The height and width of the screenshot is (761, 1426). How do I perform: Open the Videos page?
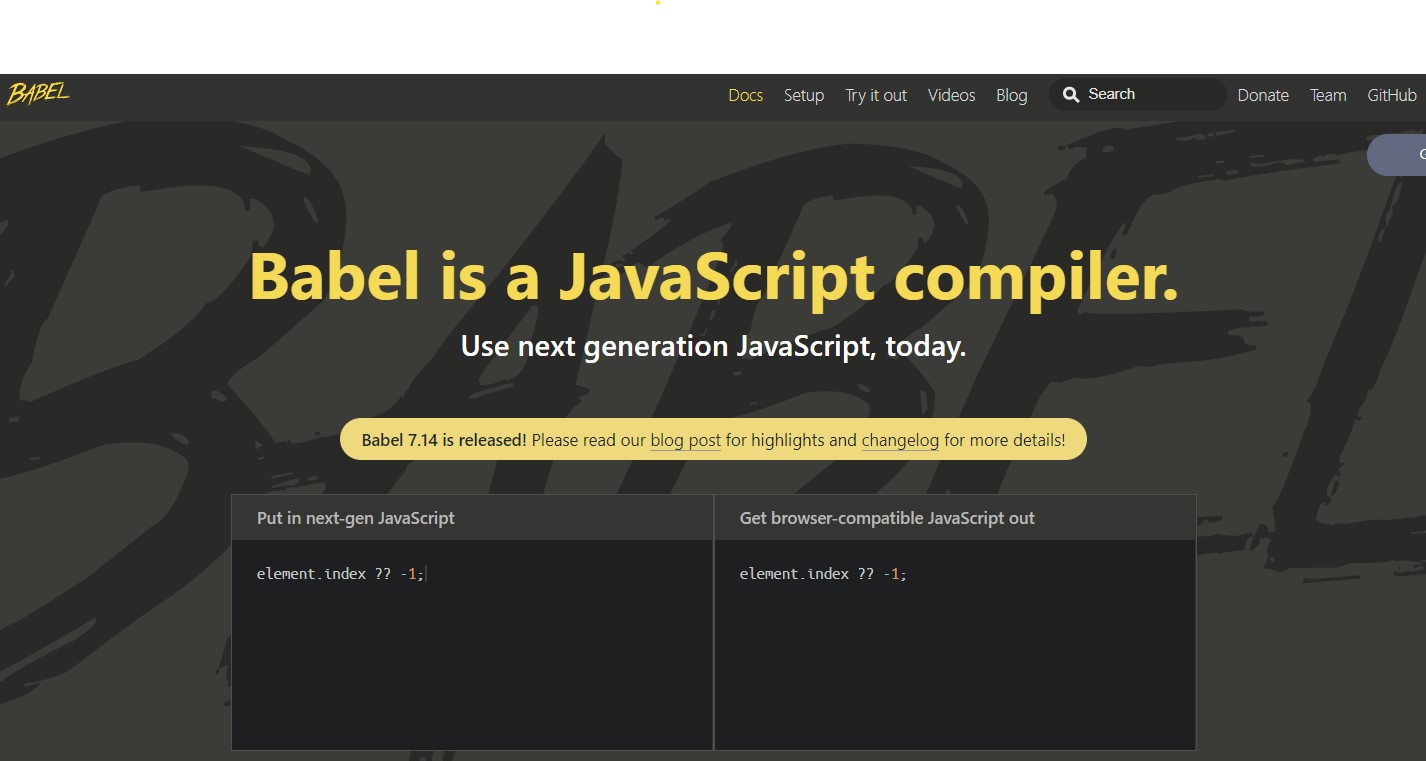pyautogui.click(x=951, y=95)
